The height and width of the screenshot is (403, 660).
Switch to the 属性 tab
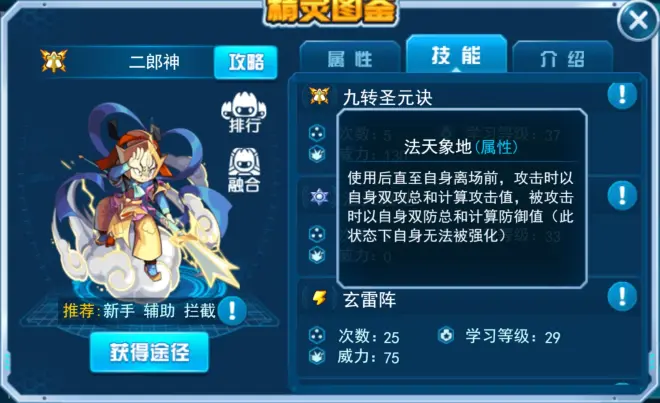[x=350, y=58]
